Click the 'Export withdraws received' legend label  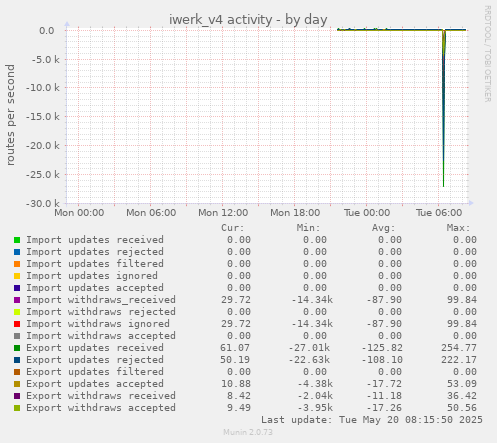point(101,396)
